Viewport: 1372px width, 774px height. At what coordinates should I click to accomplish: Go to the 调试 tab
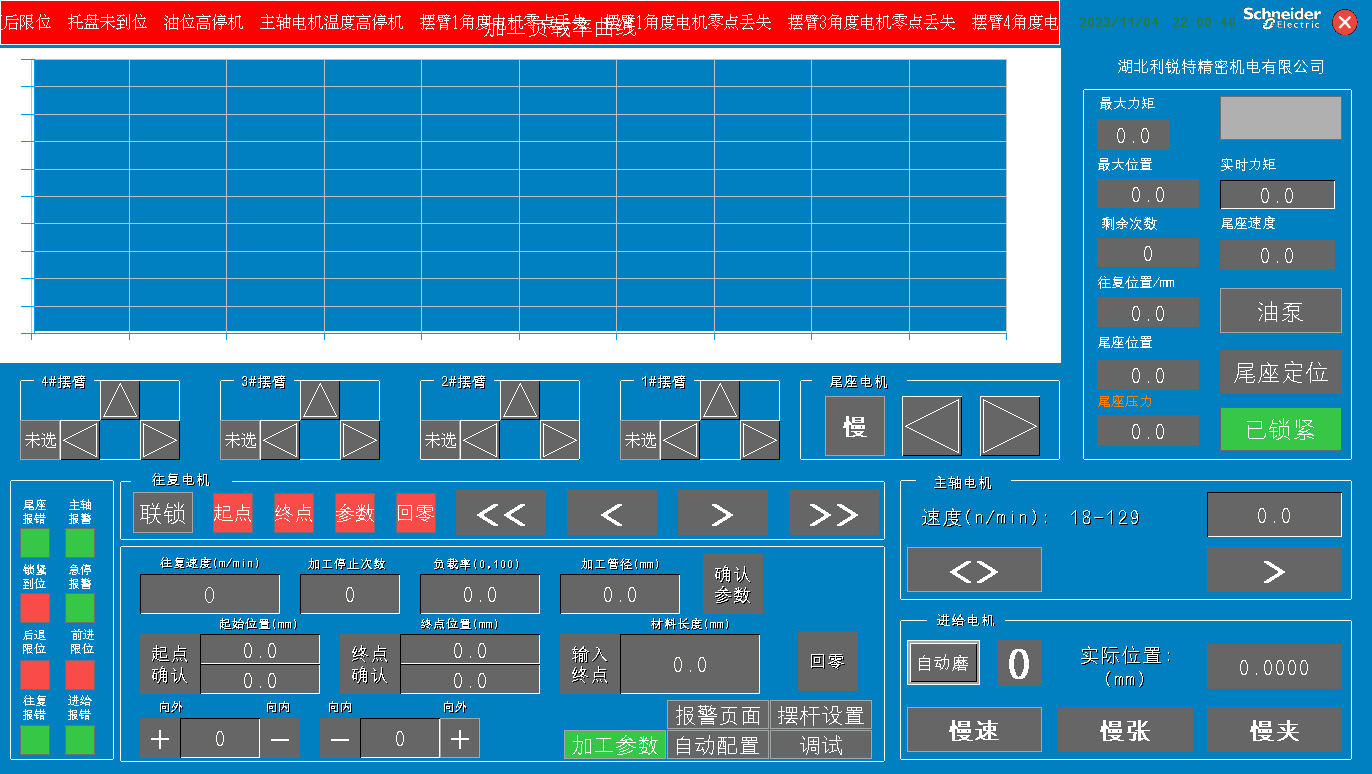point(821,745)
